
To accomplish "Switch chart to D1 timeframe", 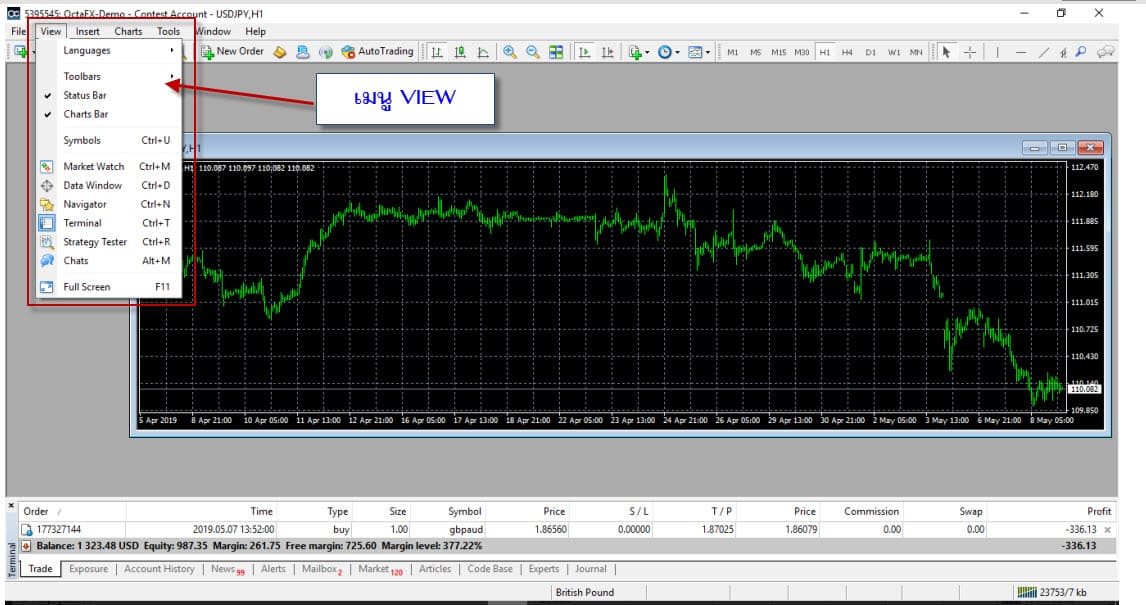I will (870, 52).
